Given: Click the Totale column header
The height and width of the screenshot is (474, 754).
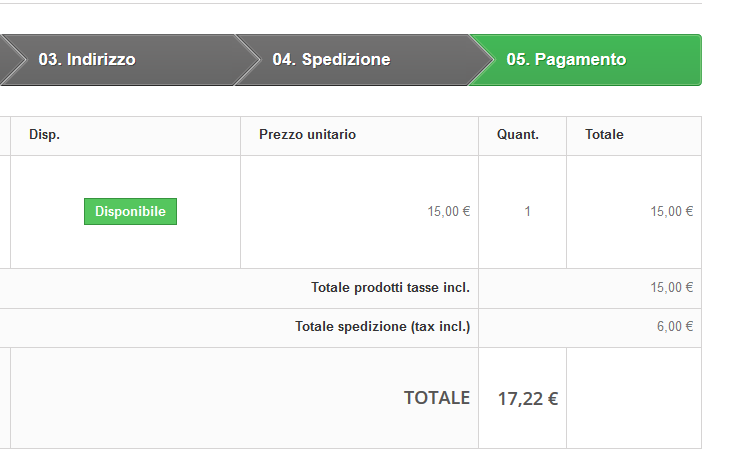Looking at the screenshot, I should [x=604, y=135].
